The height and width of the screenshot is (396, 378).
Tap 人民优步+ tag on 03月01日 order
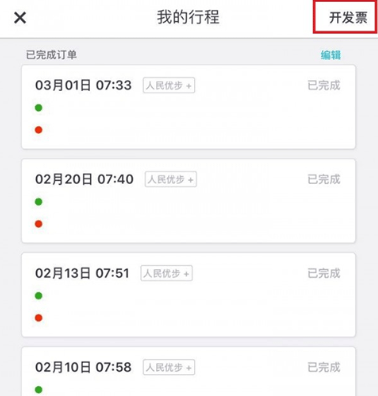tap(169, 85)
